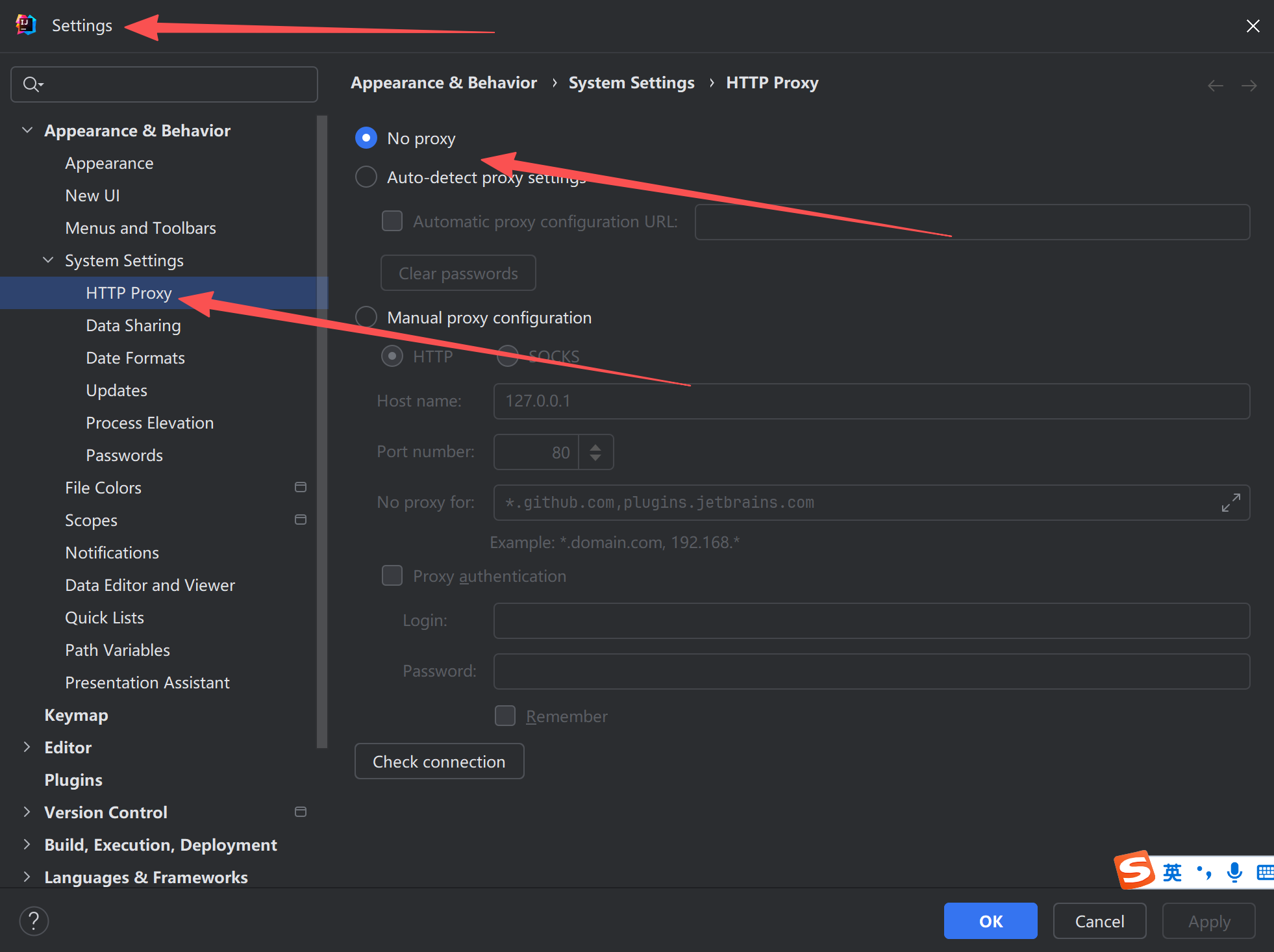1274x952 pixels.
Task: Click the Check connection button
Action: [439, 762]
